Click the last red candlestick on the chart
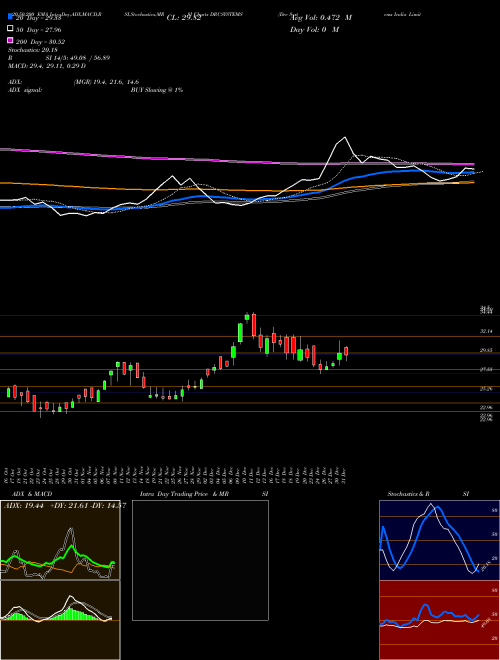The width and height of the screenshot is (500, 660). [346, 351]
